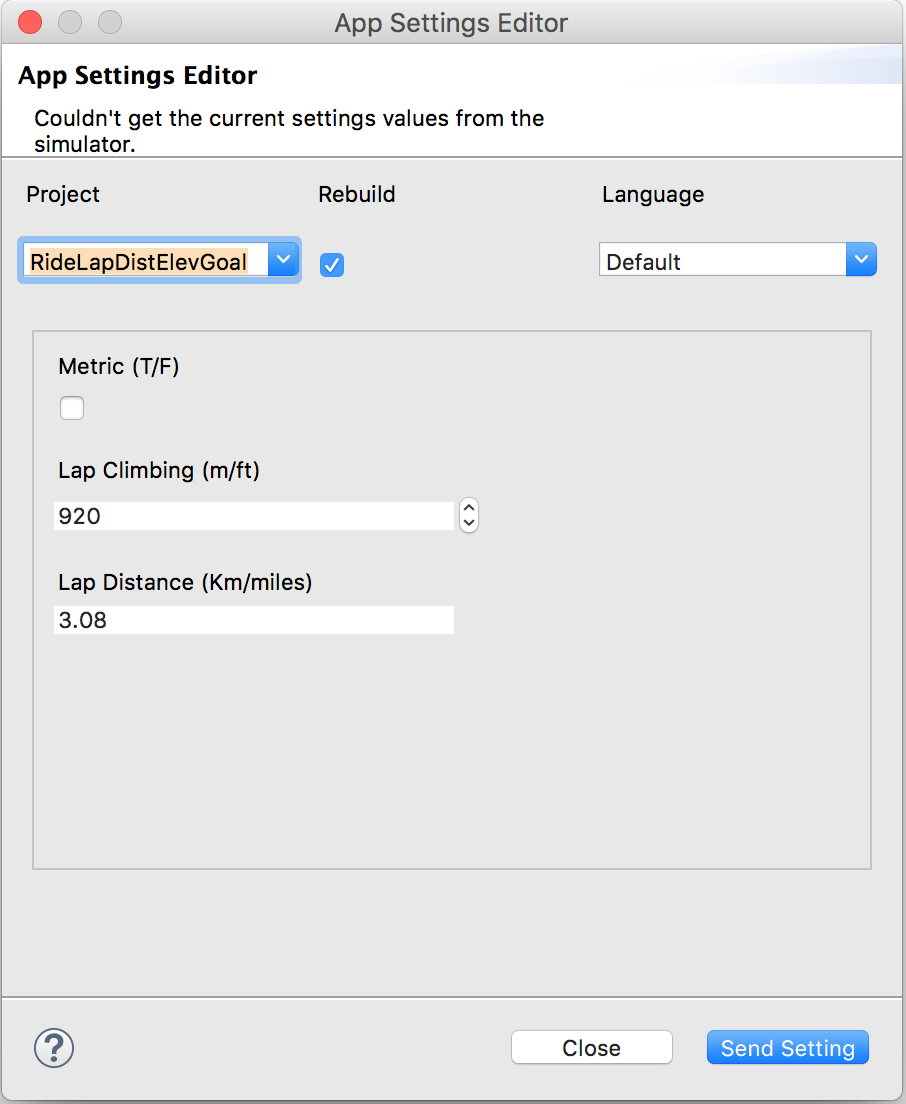Viewport: 906px width, 1104px height.
Task: Click the Lap Distance (Km/miles) label
Action: tap(185, 583)
